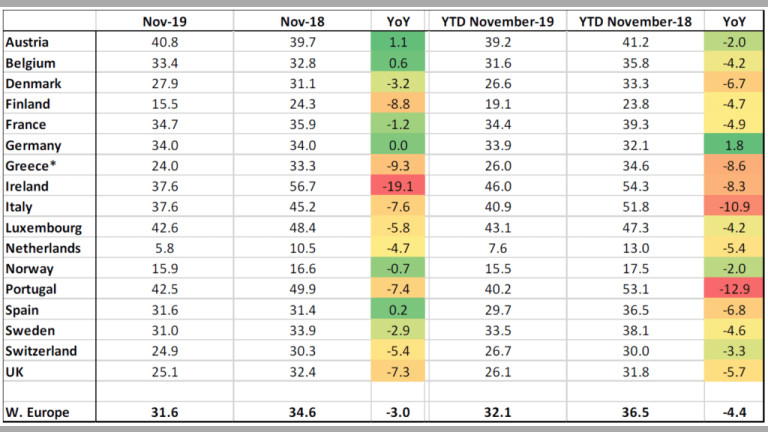768x432 pixels.
Task: Select the W. Europe total row label
Action: click(36, 412)
